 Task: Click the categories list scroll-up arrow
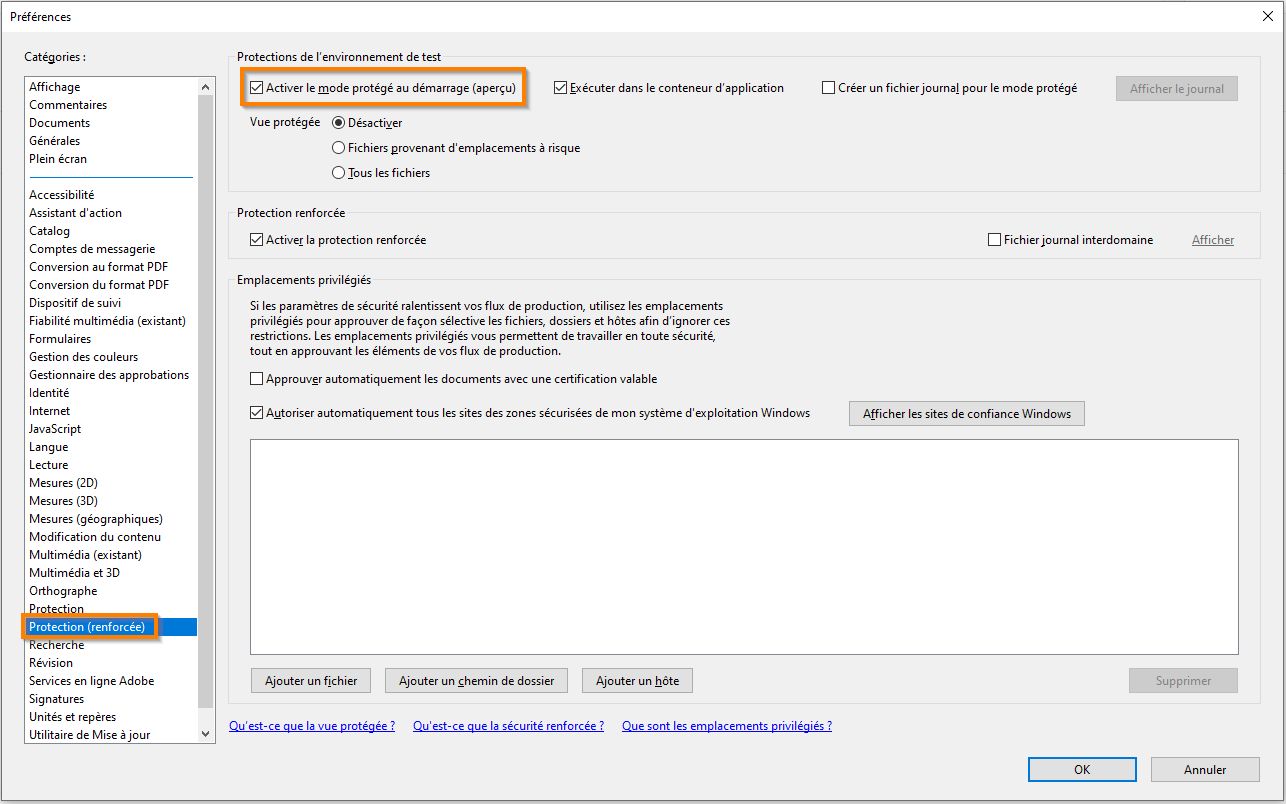click(206, 87)
